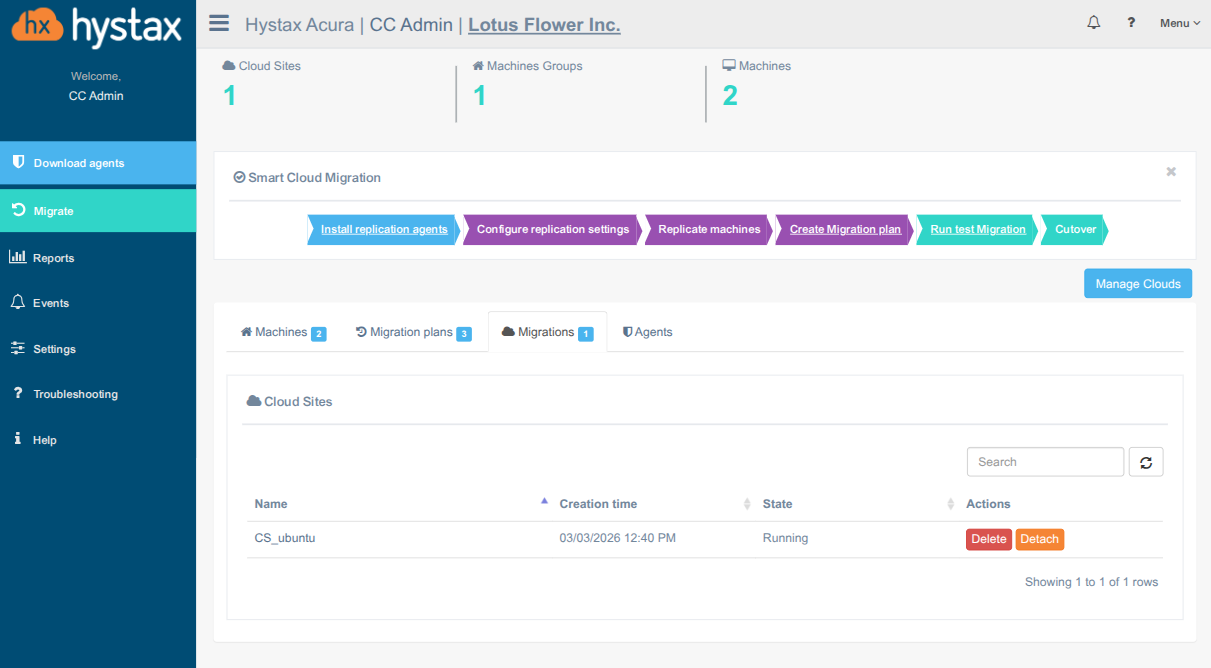The width and height of the screenshot is (1211, 668).
Task: Delete the CS_ubuntu cloud site
Action: click(989, 539)
